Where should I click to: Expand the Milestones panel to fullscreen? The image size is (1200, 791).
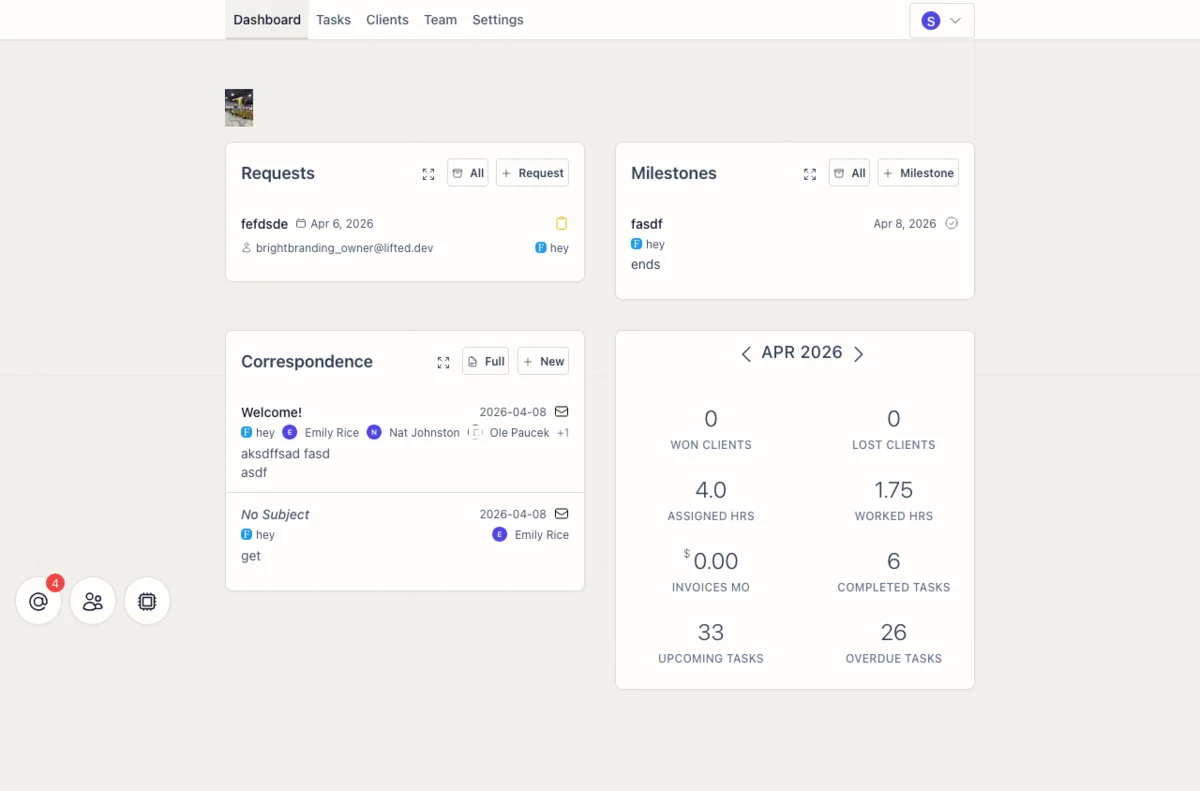coord(810,173)
